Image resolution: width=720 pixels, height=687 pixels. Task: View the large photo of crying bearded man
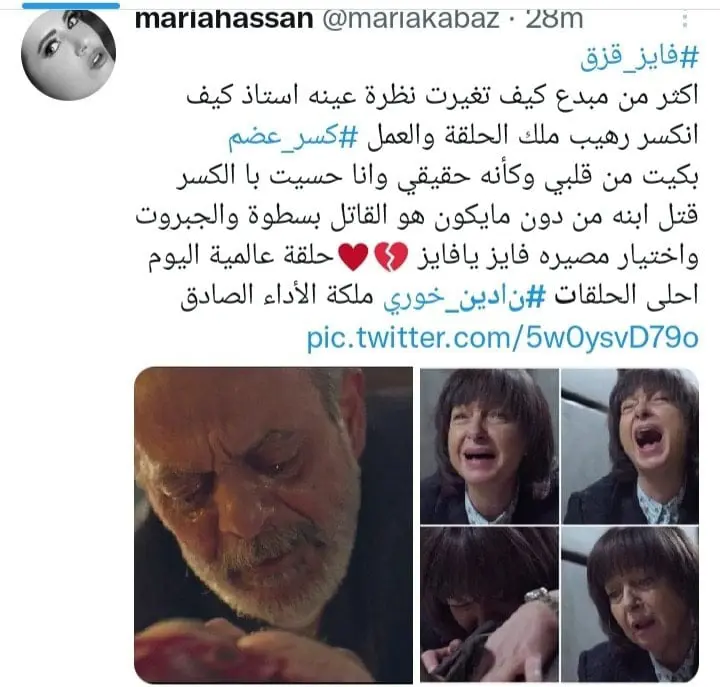click(274, 524)
